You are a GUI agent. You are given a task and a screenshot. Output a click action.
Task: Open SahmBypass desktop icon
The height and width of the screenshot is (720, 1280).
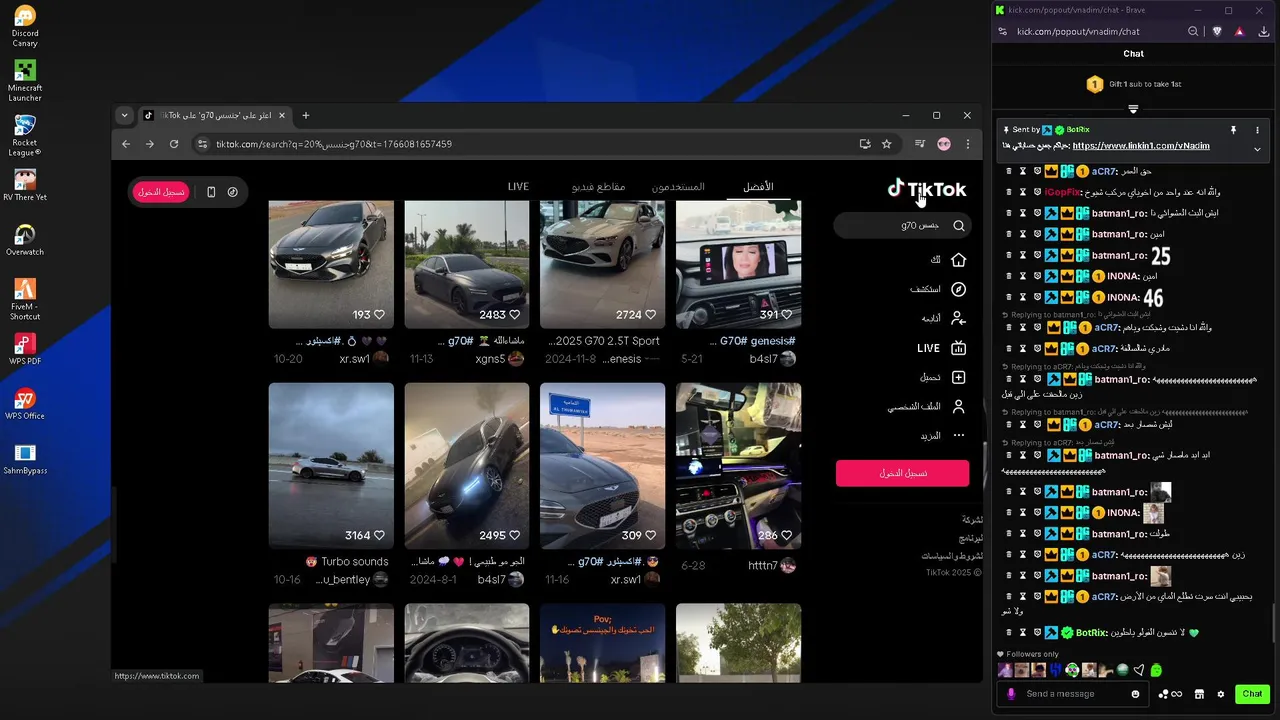[x=25, y=459]
